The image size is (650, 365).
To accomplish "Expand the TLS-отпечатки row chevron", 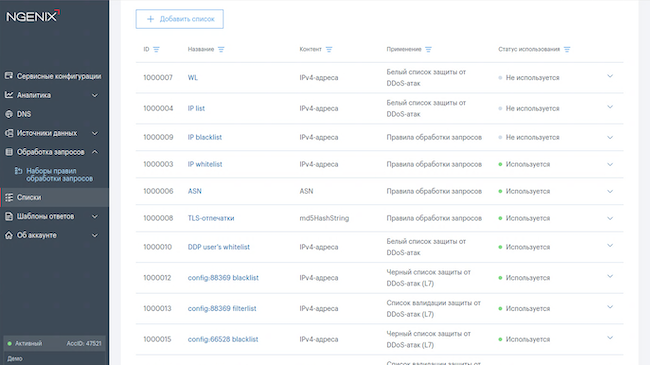I will [x=610, y=218].
